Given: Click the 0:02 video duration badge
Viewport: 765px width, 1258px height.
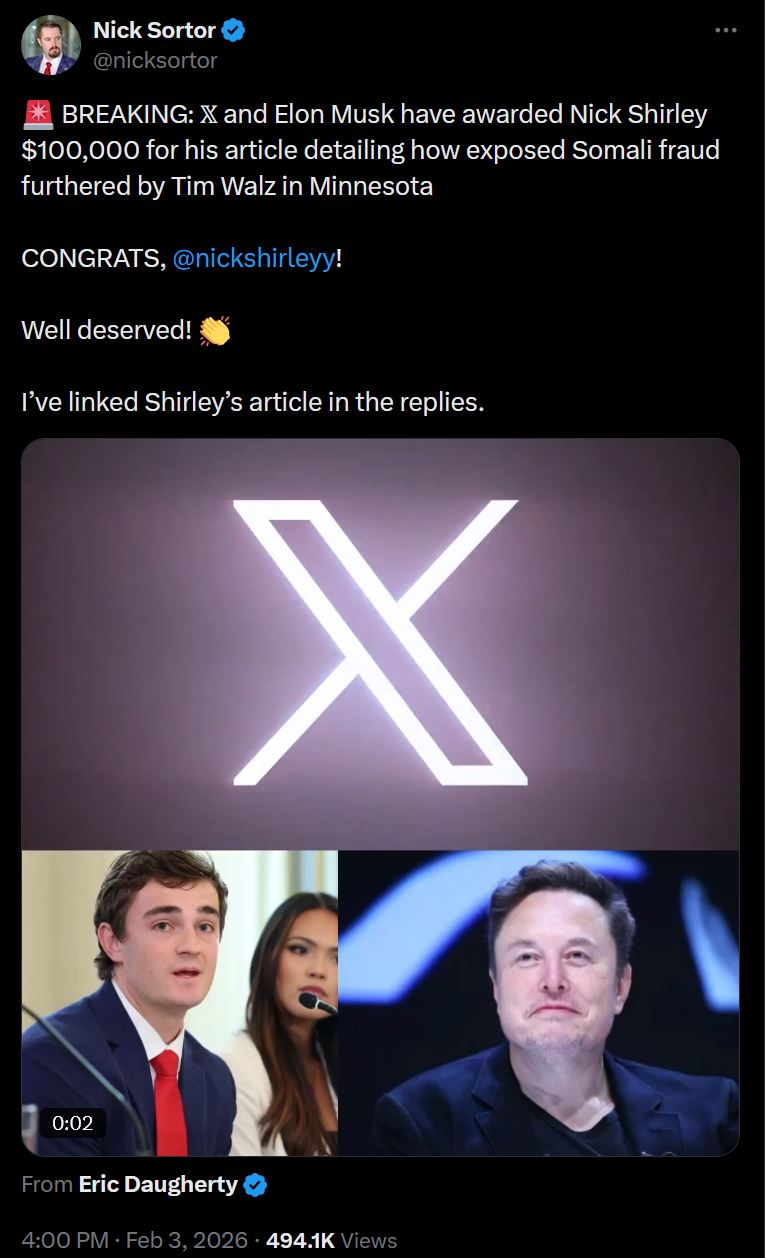Looking at the screenshot, I should [72, 1123].
